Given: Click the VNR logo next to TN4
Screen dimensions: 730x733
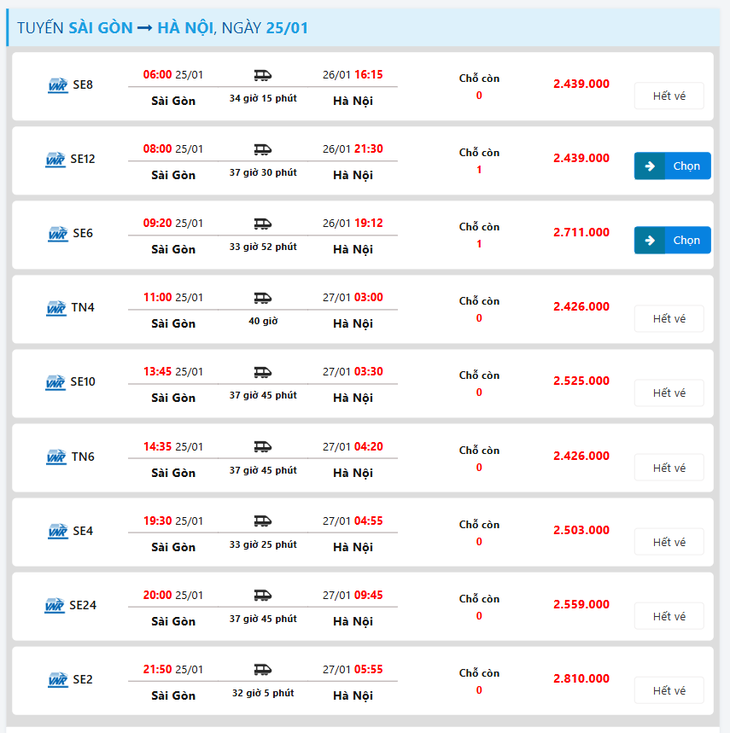Looking at the screenshot, I should [x=56, y=309].
